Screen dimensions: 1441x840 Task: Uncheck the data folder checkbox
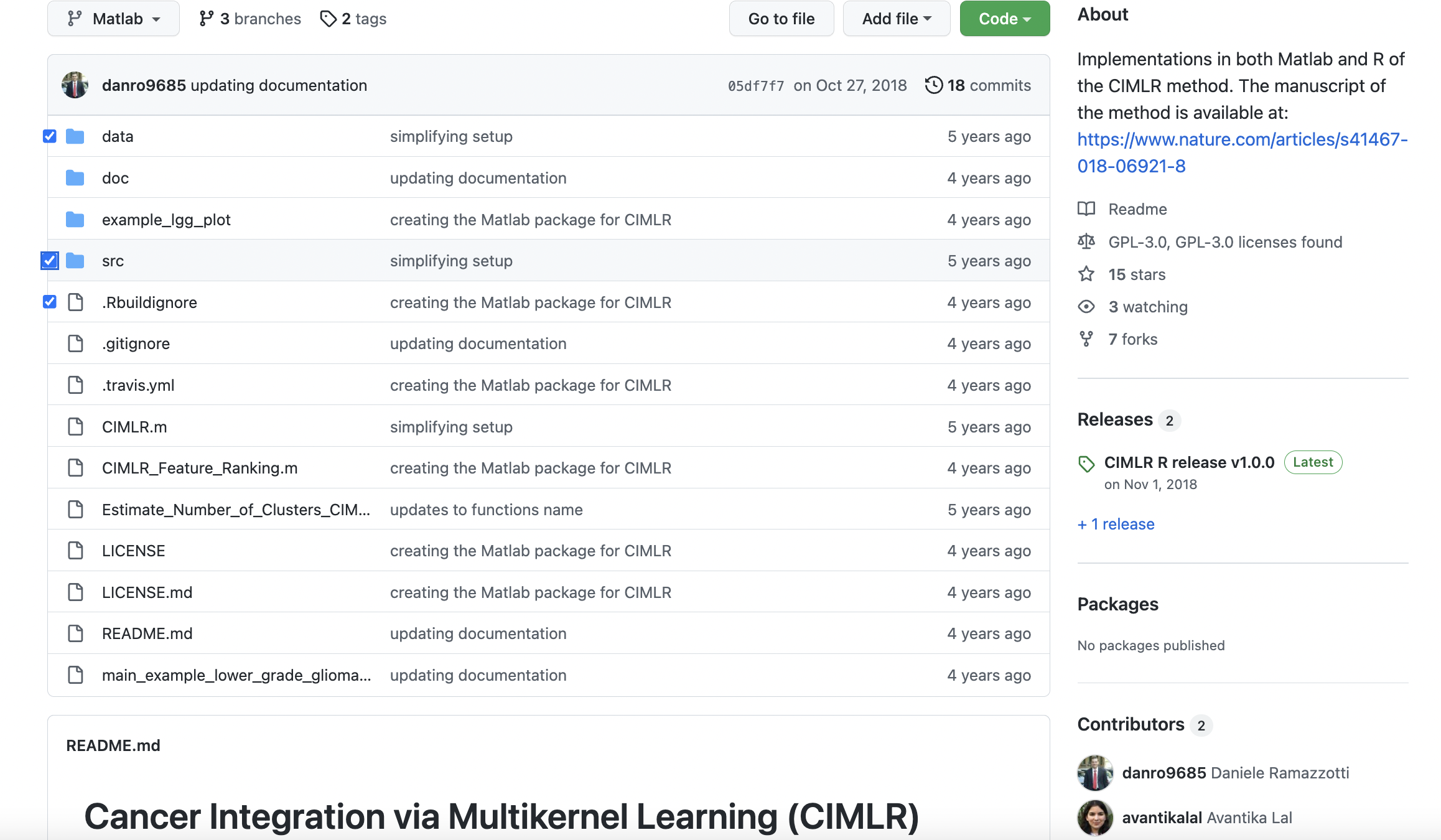[x=50, y=136]
